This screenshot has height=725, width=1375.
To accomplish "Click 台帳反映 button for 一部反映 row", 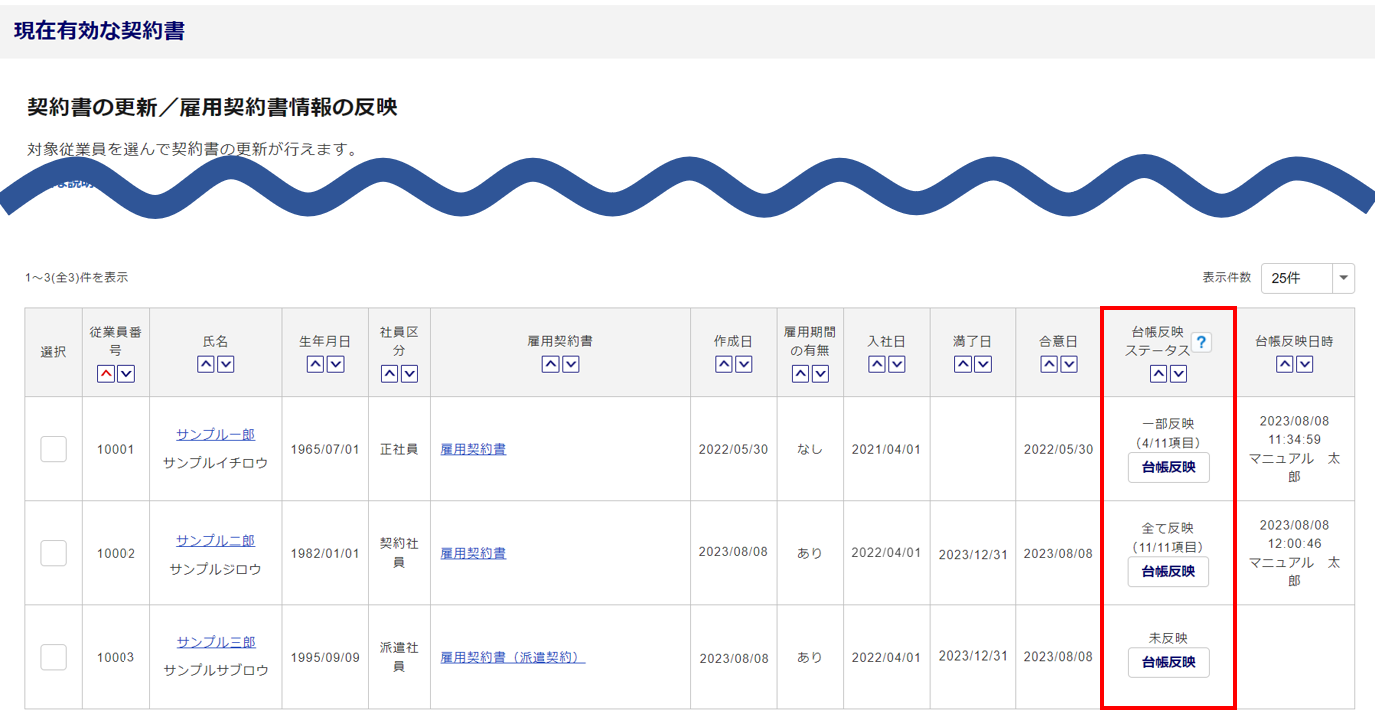I will pos(1168,467).
